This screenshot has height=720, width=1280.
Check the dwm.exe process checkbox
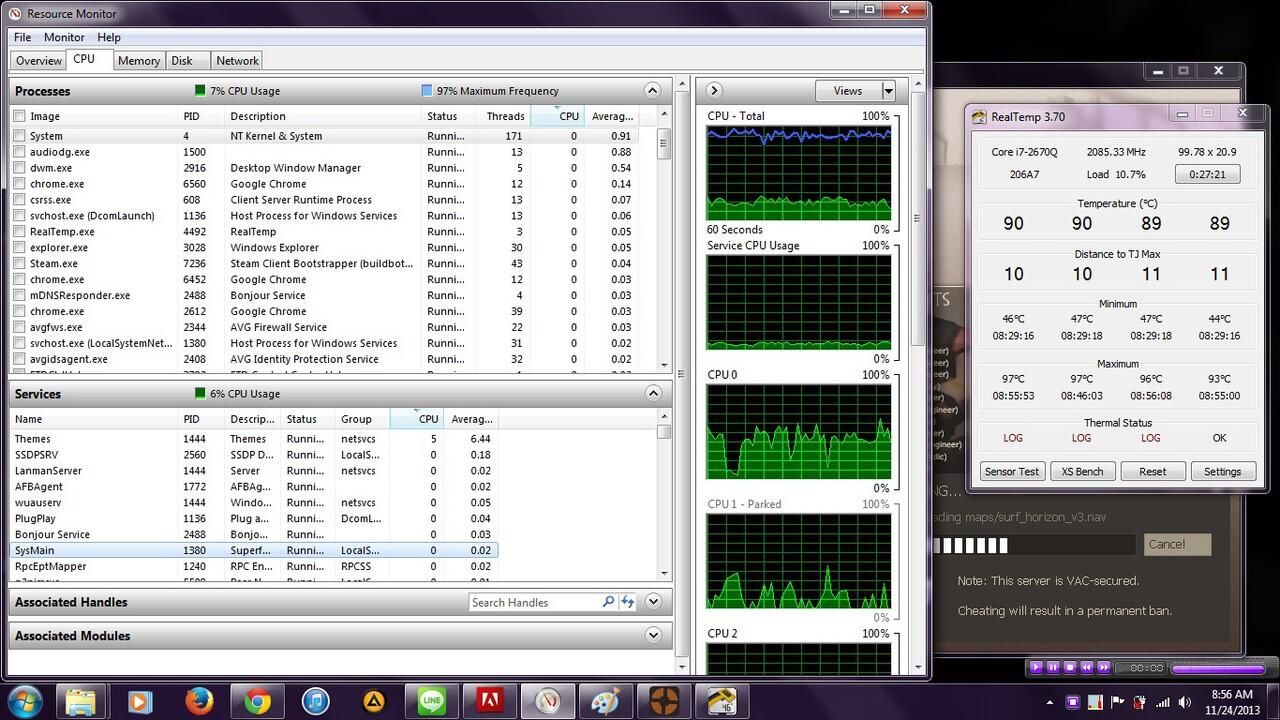tap(19, 168)
